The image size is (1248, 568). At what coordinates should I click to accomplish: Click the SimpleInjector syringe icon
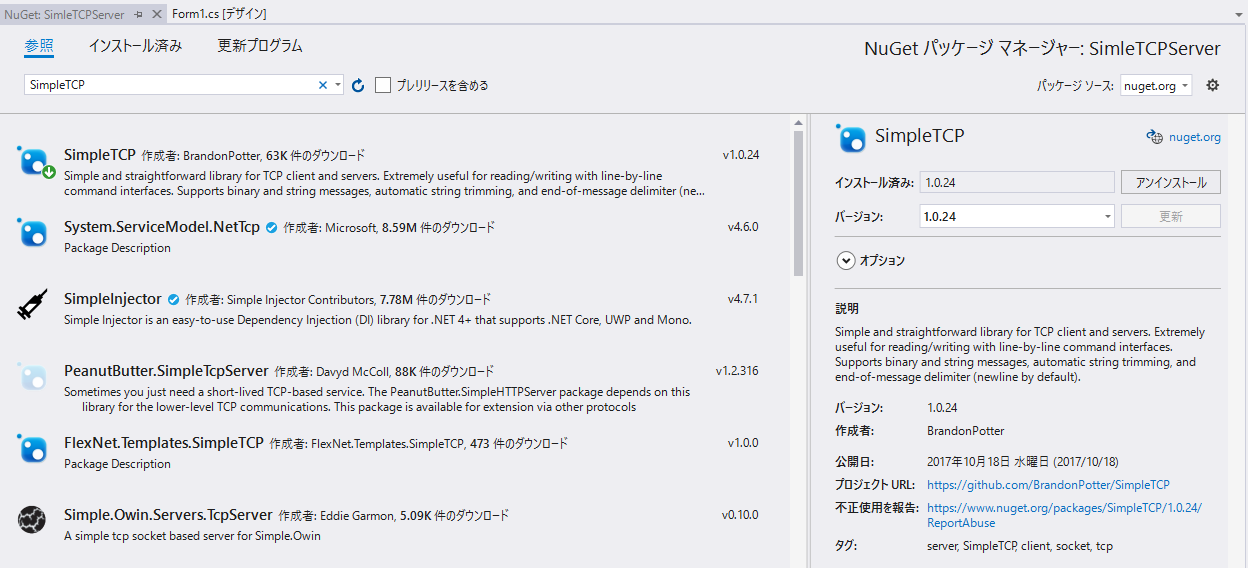coord(33,305)
